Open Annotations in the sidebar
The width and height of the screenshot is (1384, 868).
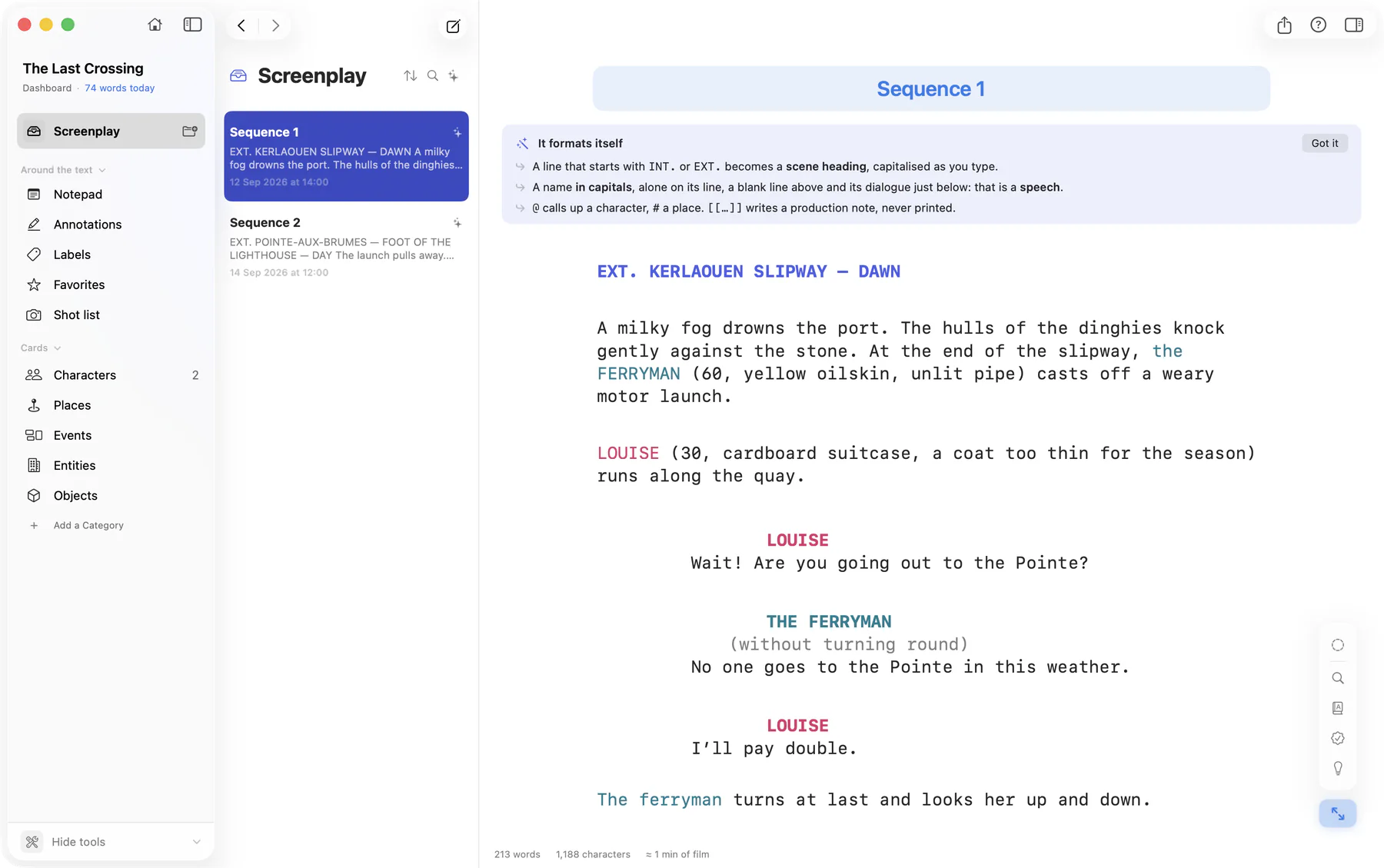click(111, 224)
